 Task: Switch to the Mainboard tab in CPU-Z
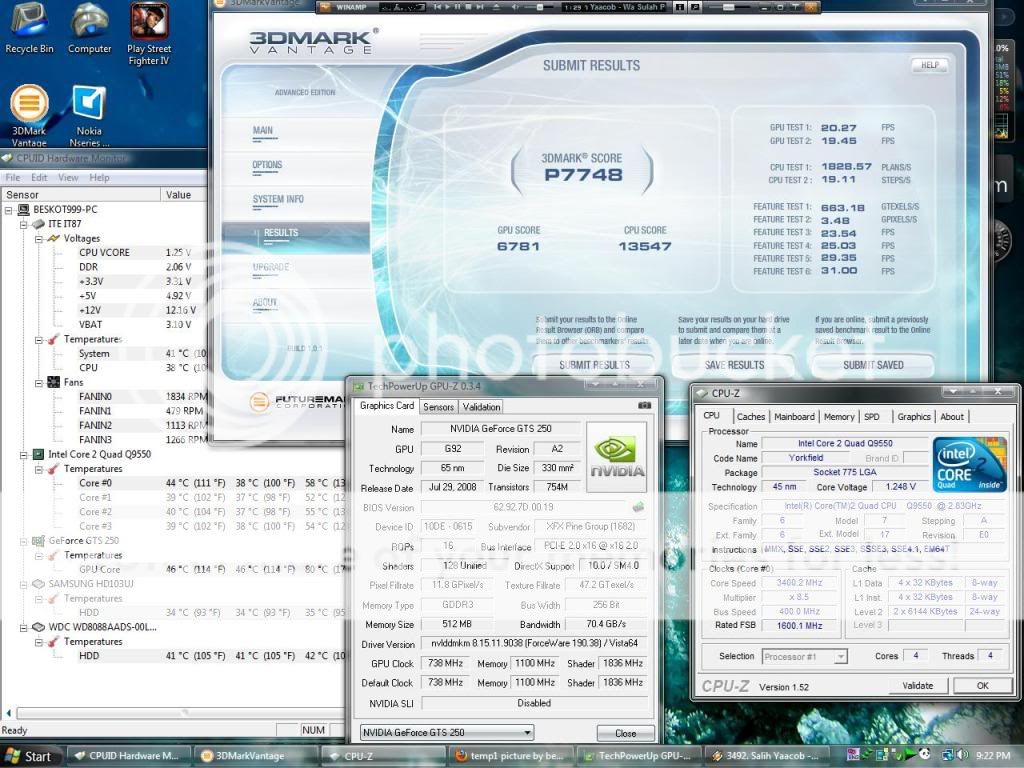point(794,417)
